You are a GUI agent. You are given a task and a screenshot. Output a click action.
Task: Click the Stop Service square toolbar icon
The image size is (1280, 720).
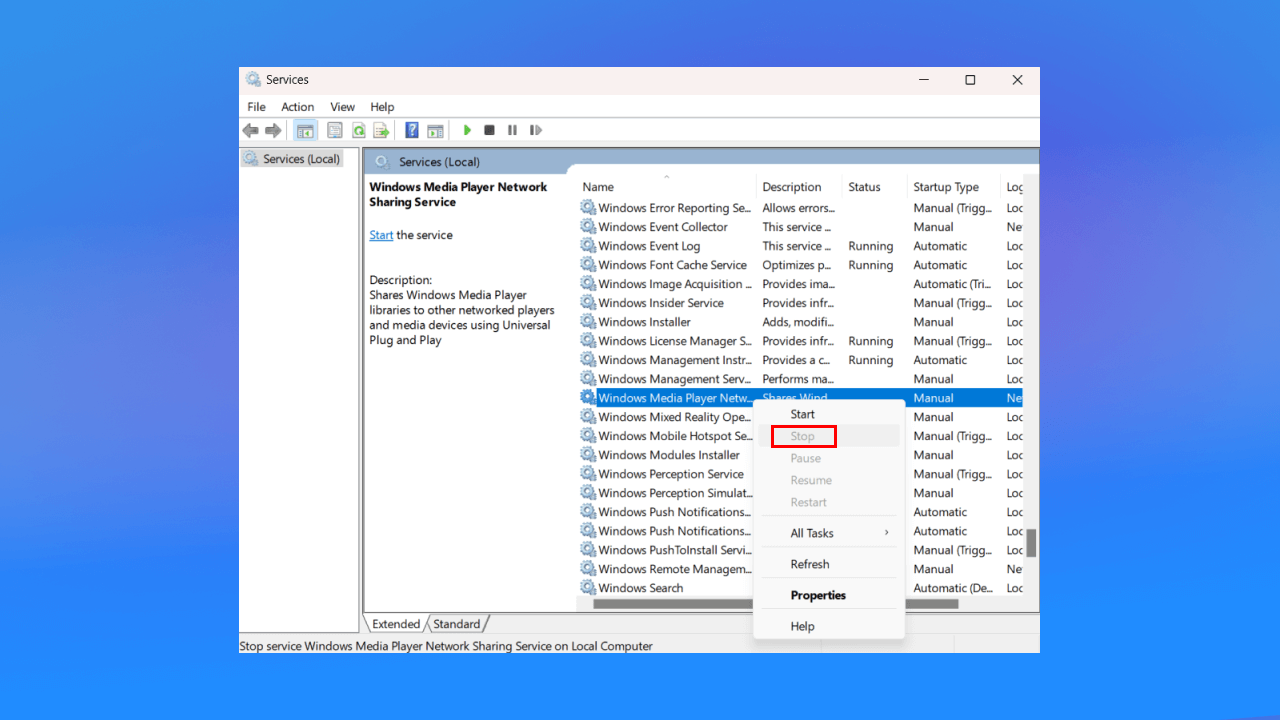tap(489, 130)
